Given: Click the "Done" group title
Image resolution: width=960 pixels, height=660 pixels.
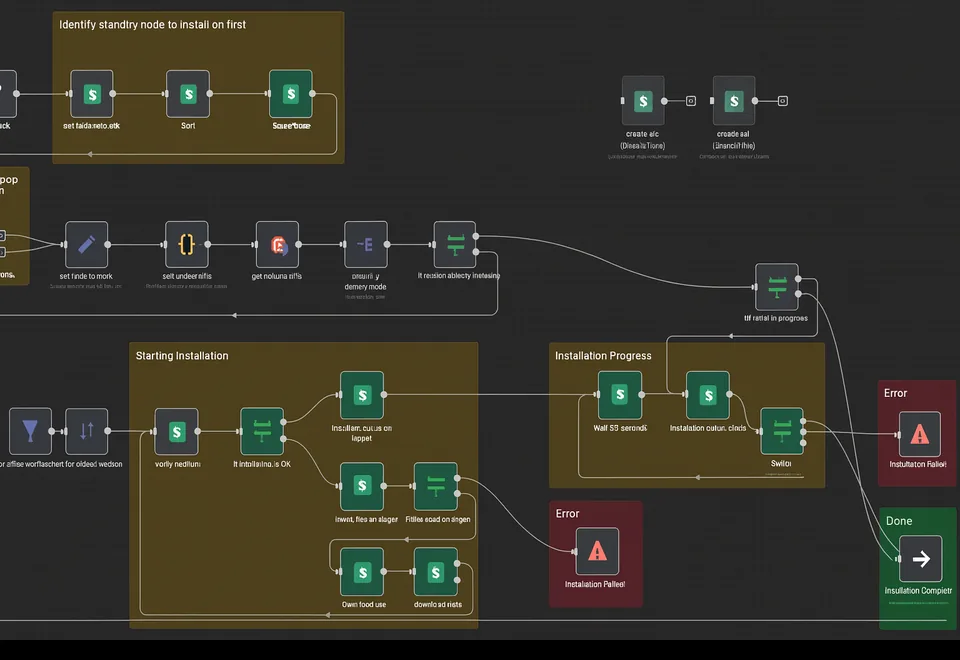Looking at the screenshot, I should tap(899, 521).
